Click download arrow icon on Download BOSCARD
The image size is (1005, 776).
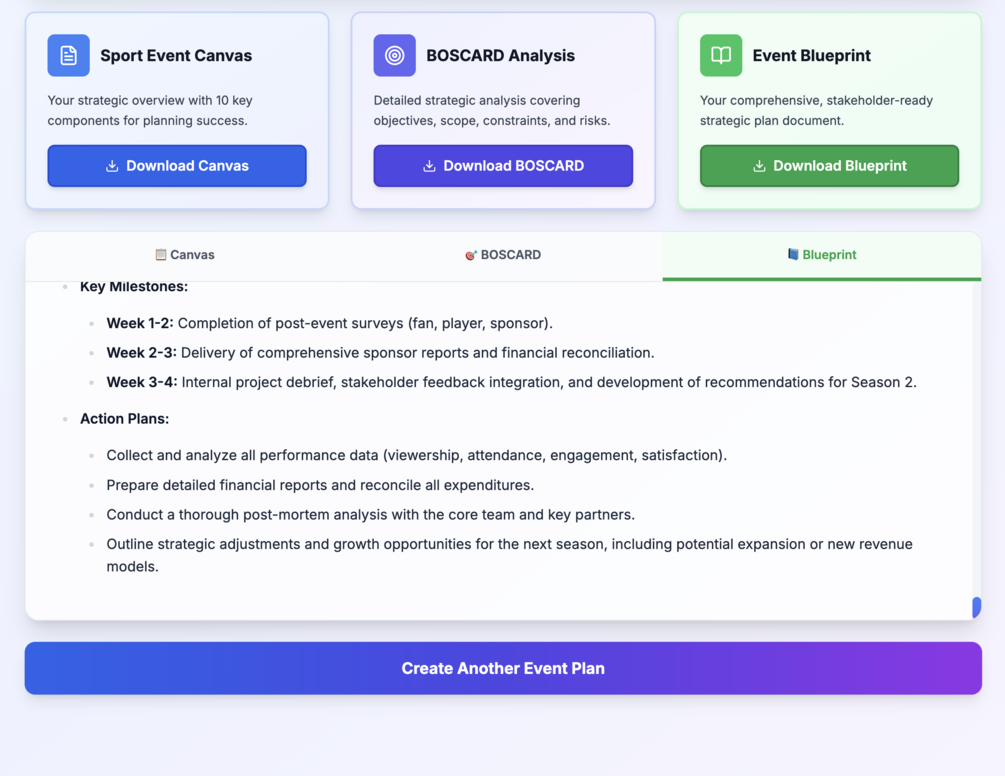point(429,166)
